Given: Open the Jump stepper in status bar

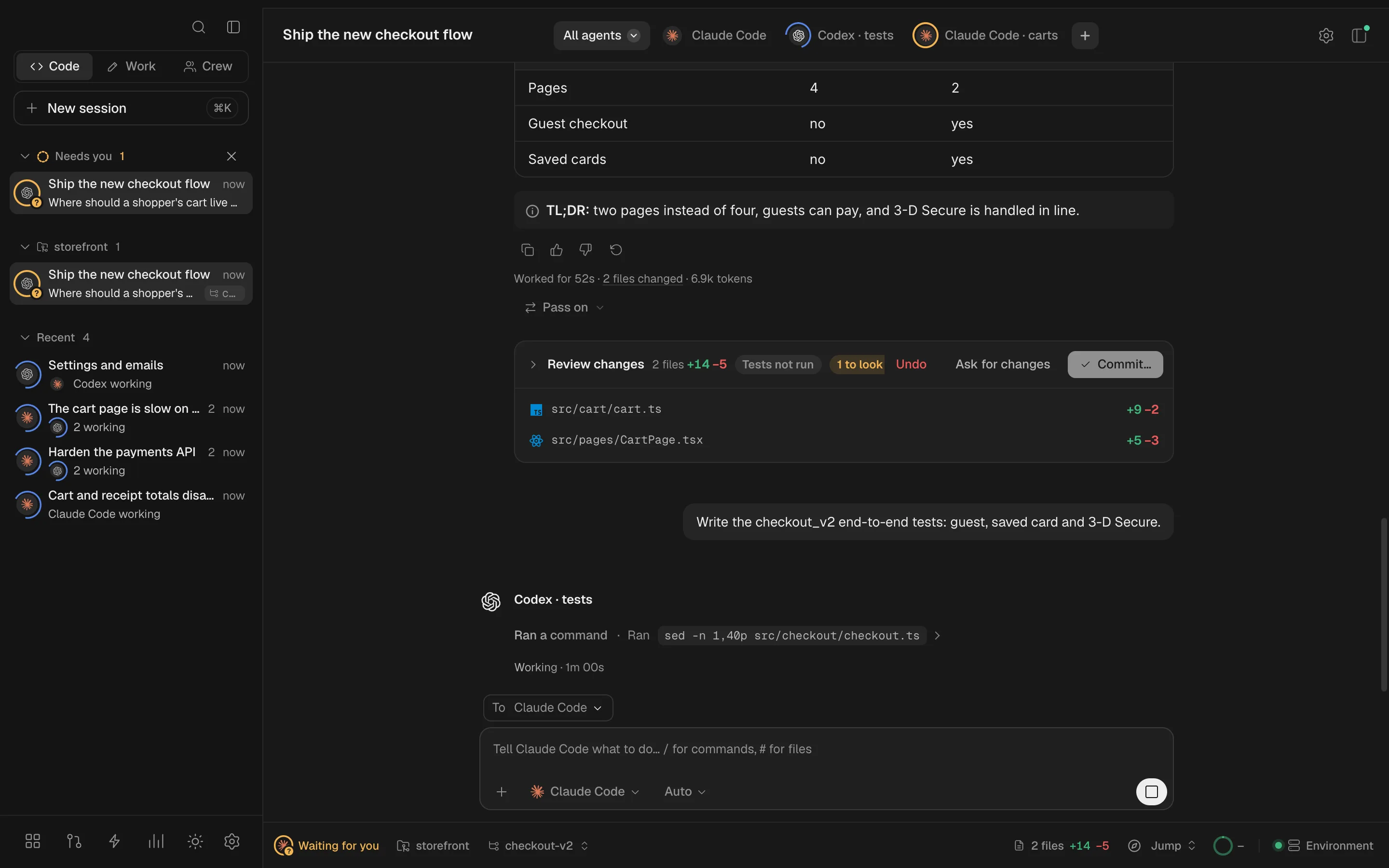Looking at the screenshot, I should 1162,846.
